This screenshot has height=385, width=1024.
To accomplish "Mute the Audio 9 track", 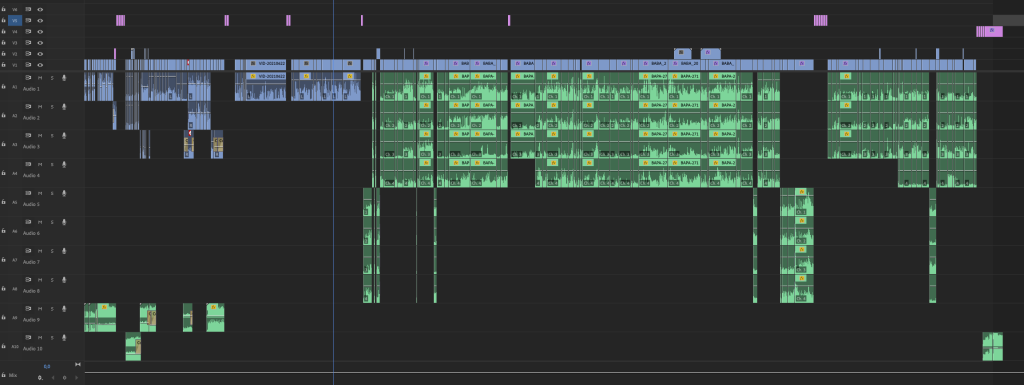I will pos(40,309).
